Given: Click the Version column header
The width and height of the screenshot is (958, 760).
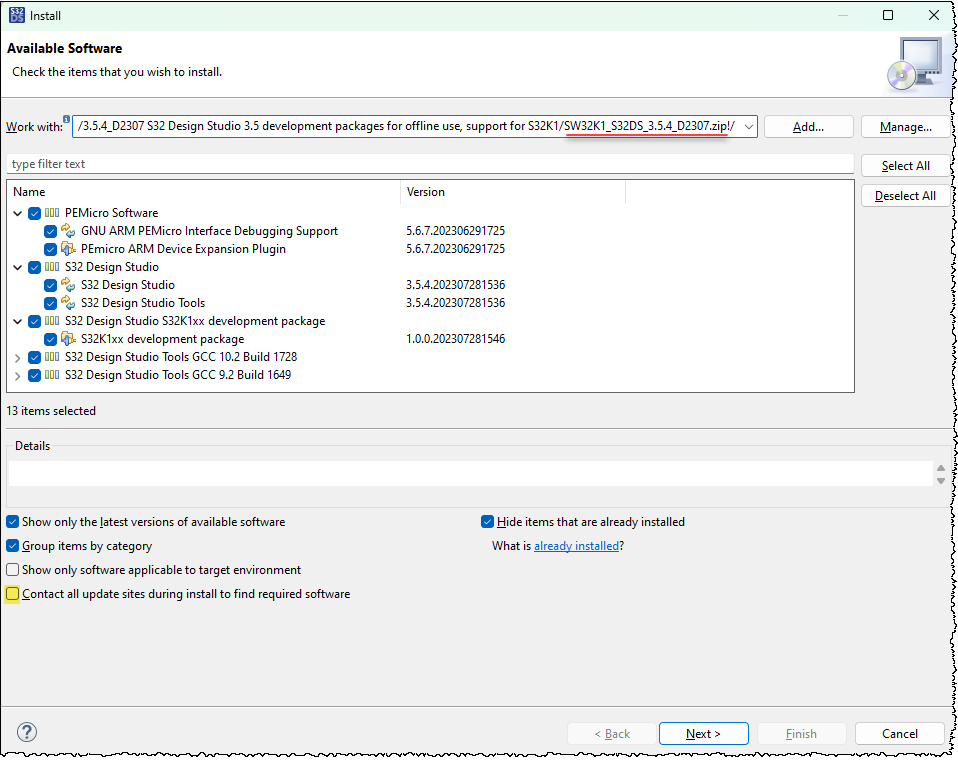Looking at the screenshot, I should [x=513, y=192].
